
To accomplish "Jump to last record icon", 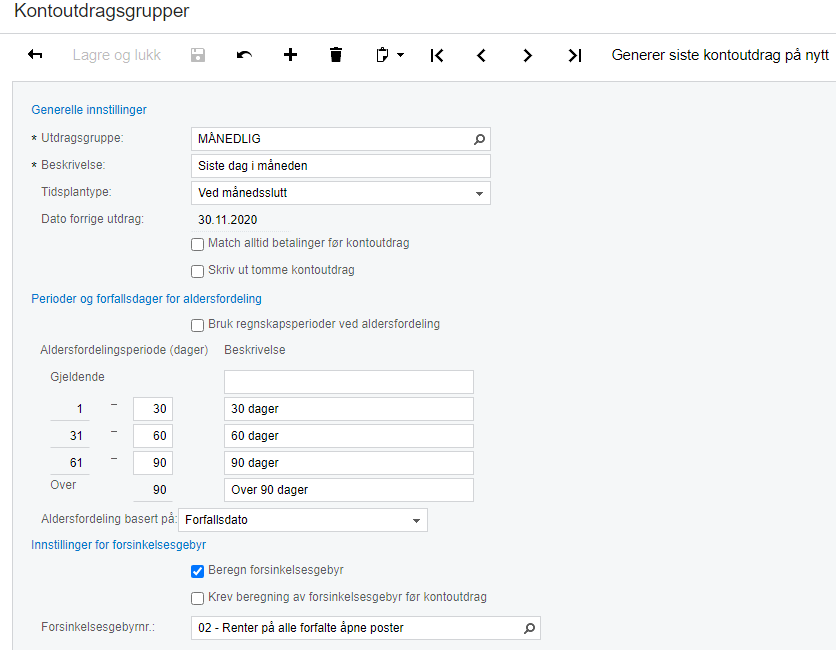I will point(574,55).
